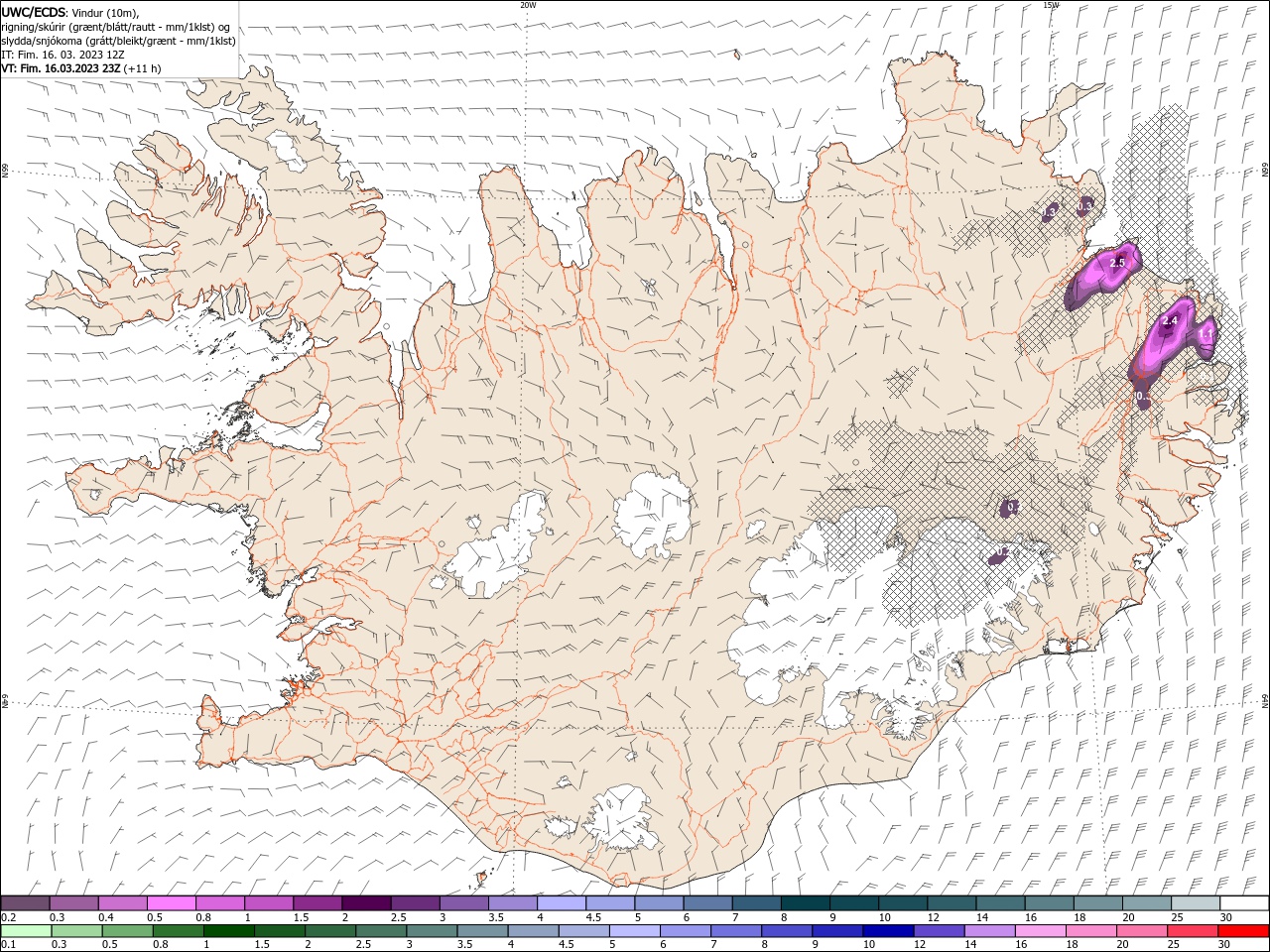Pick the darkest green lower swatch starting at 1
The height and width of the screenshot is (952, 1270).
[228, 931]
